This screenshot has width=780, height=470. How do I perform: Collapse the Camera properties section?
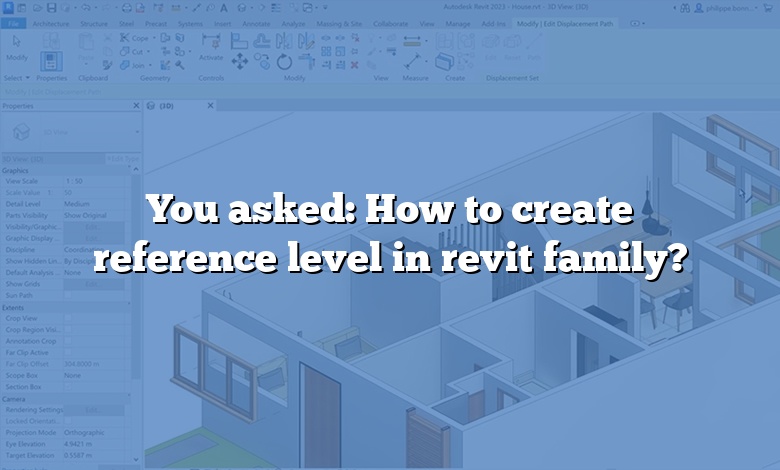click(129, 395)
